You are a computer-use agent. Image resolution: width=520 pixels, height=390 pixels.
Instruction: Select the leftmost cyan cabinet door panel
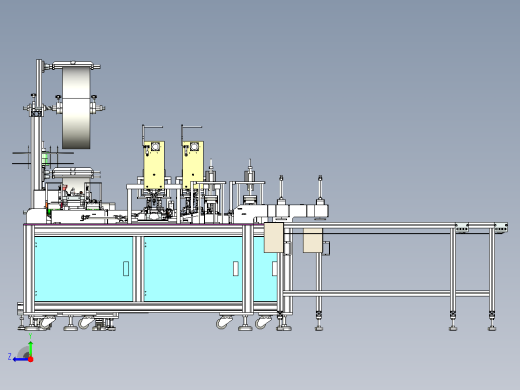pos(83,269)
